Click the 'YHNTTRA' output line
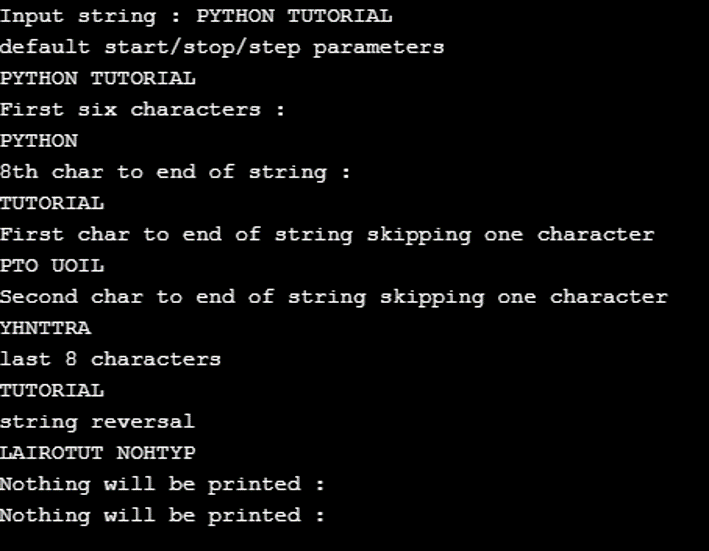Screen dimensions: 709x551 (x=46, y=328)
